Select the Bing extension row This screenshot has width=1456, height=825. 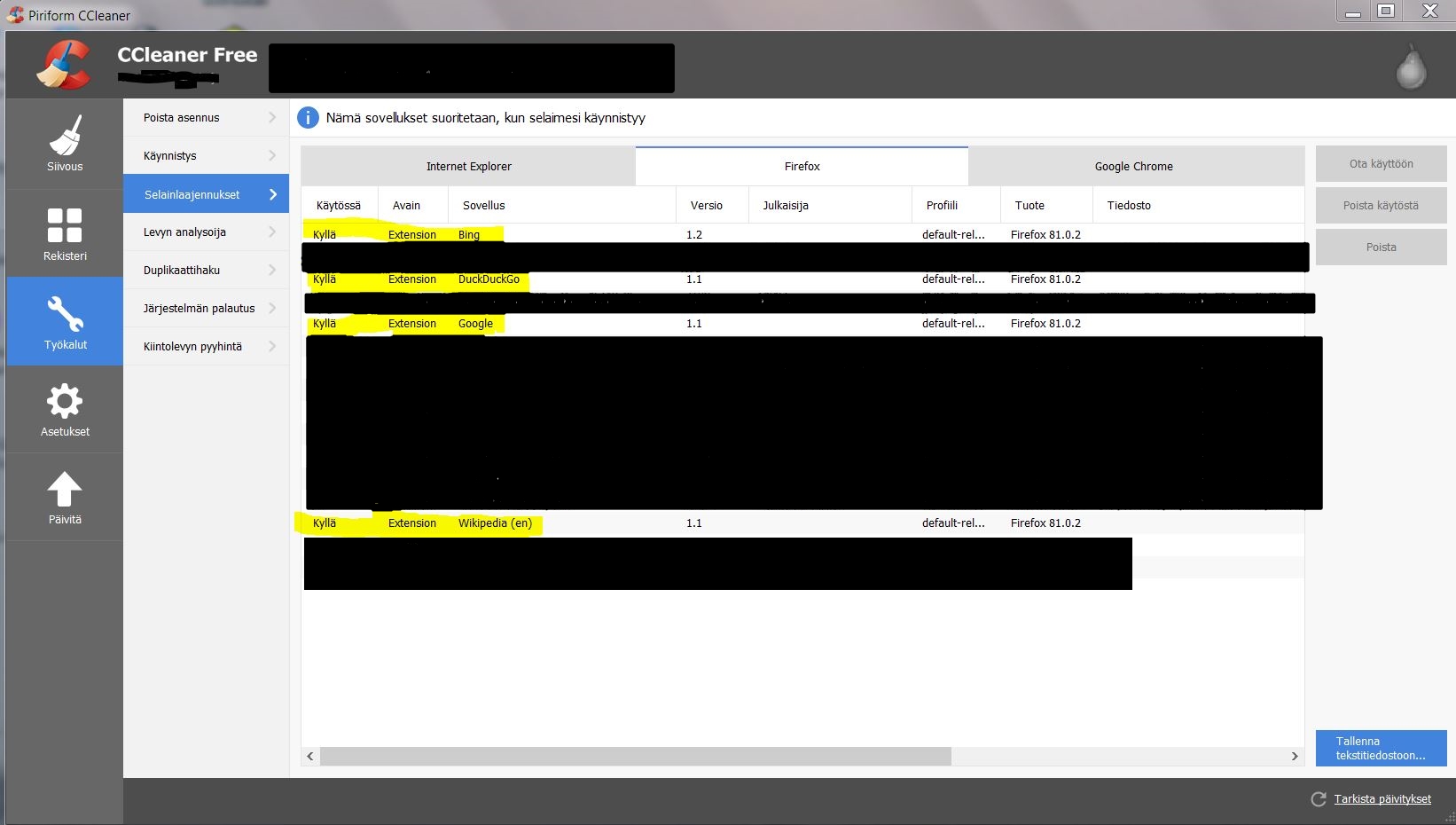802,234
